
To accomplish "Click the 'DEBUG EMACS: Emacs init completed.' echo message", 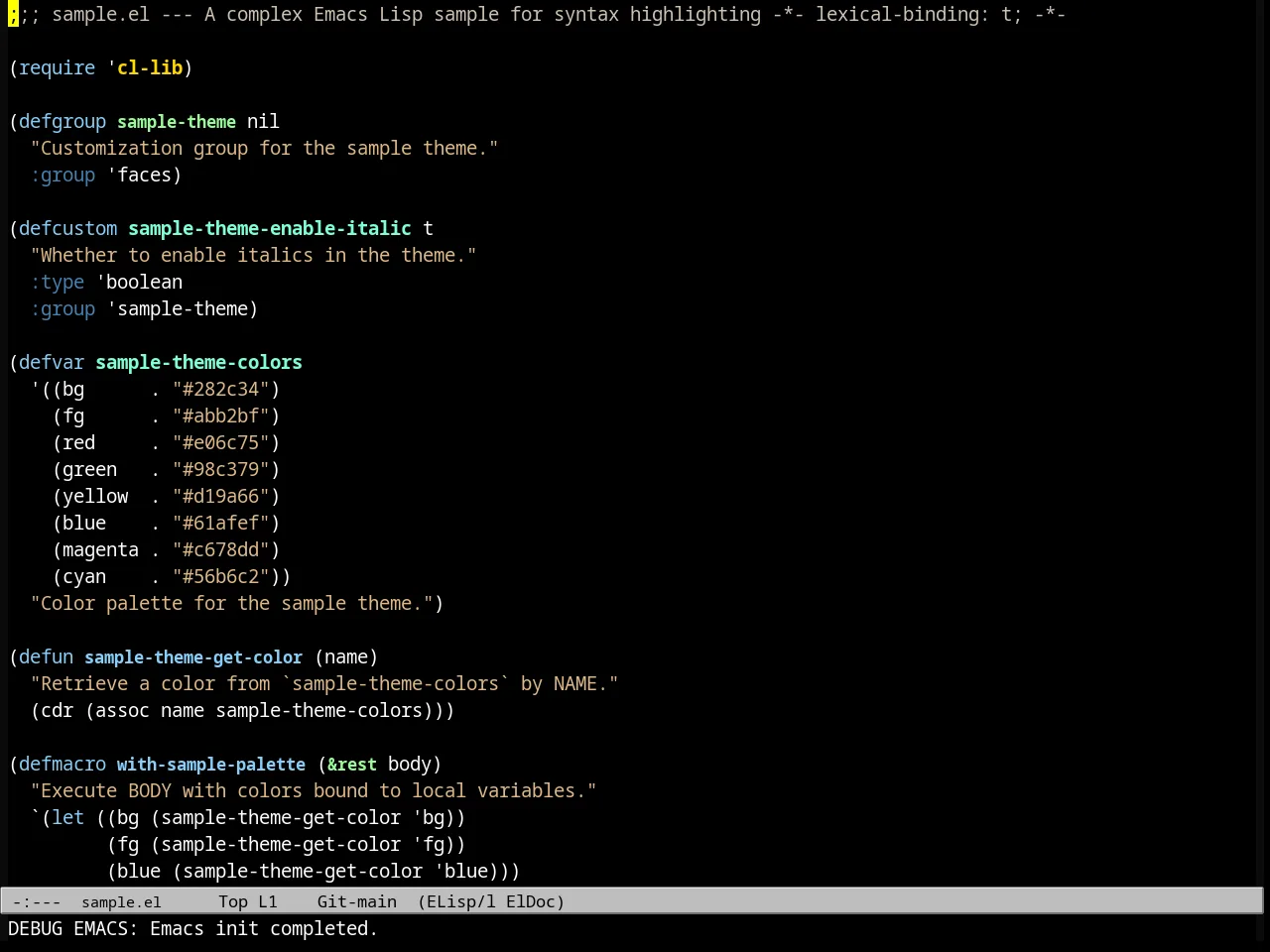I will pos(193,928).
